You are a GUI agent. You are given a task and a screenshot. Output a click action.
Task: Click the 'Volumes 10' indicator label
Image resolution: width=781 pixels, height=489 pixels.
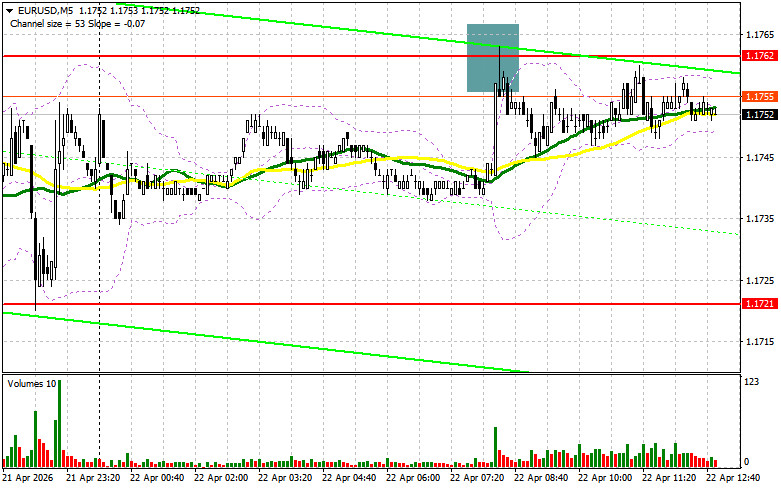[x=31, y=383]
